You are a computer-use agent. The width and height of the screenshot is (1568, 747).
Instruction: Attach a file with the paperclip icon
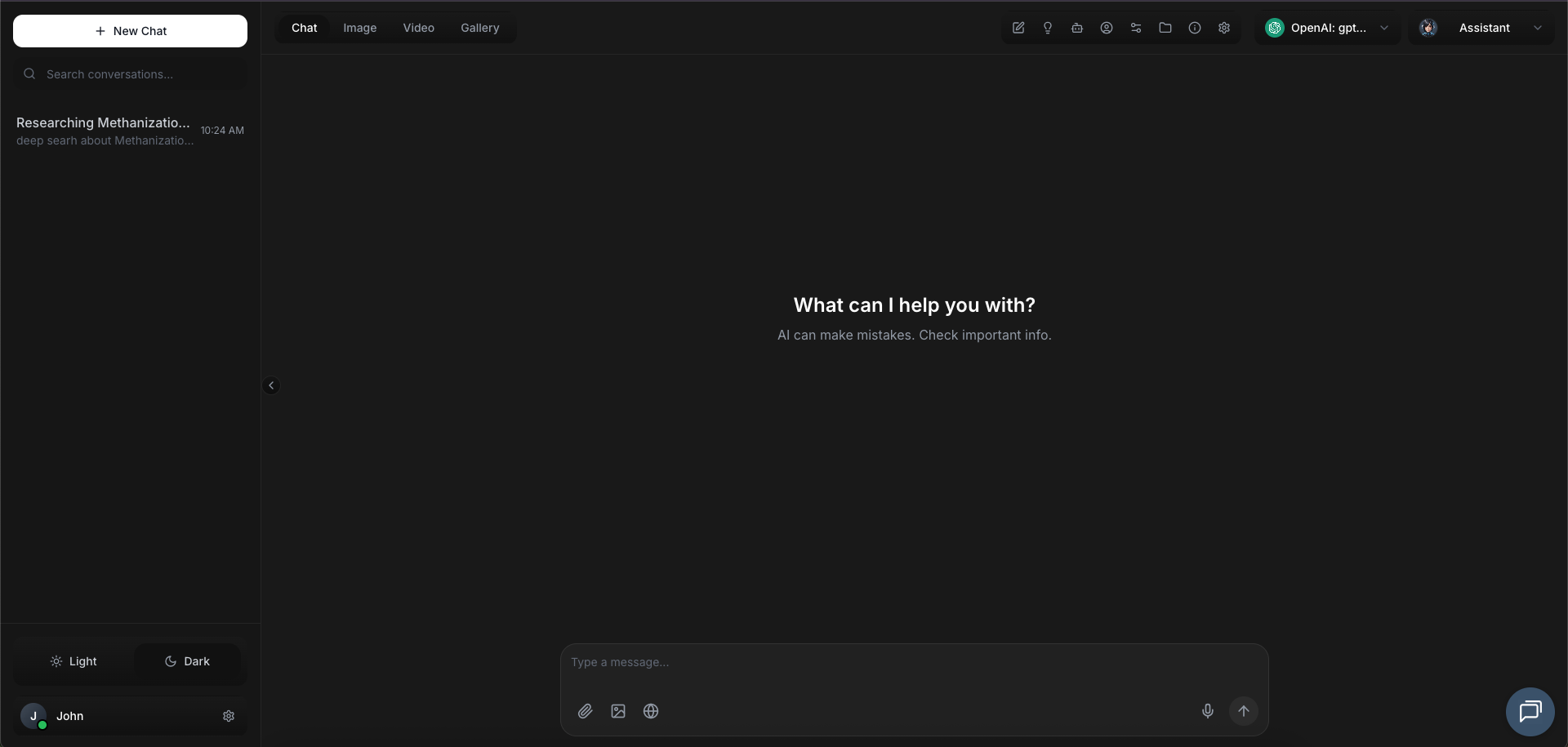[585, 711]
